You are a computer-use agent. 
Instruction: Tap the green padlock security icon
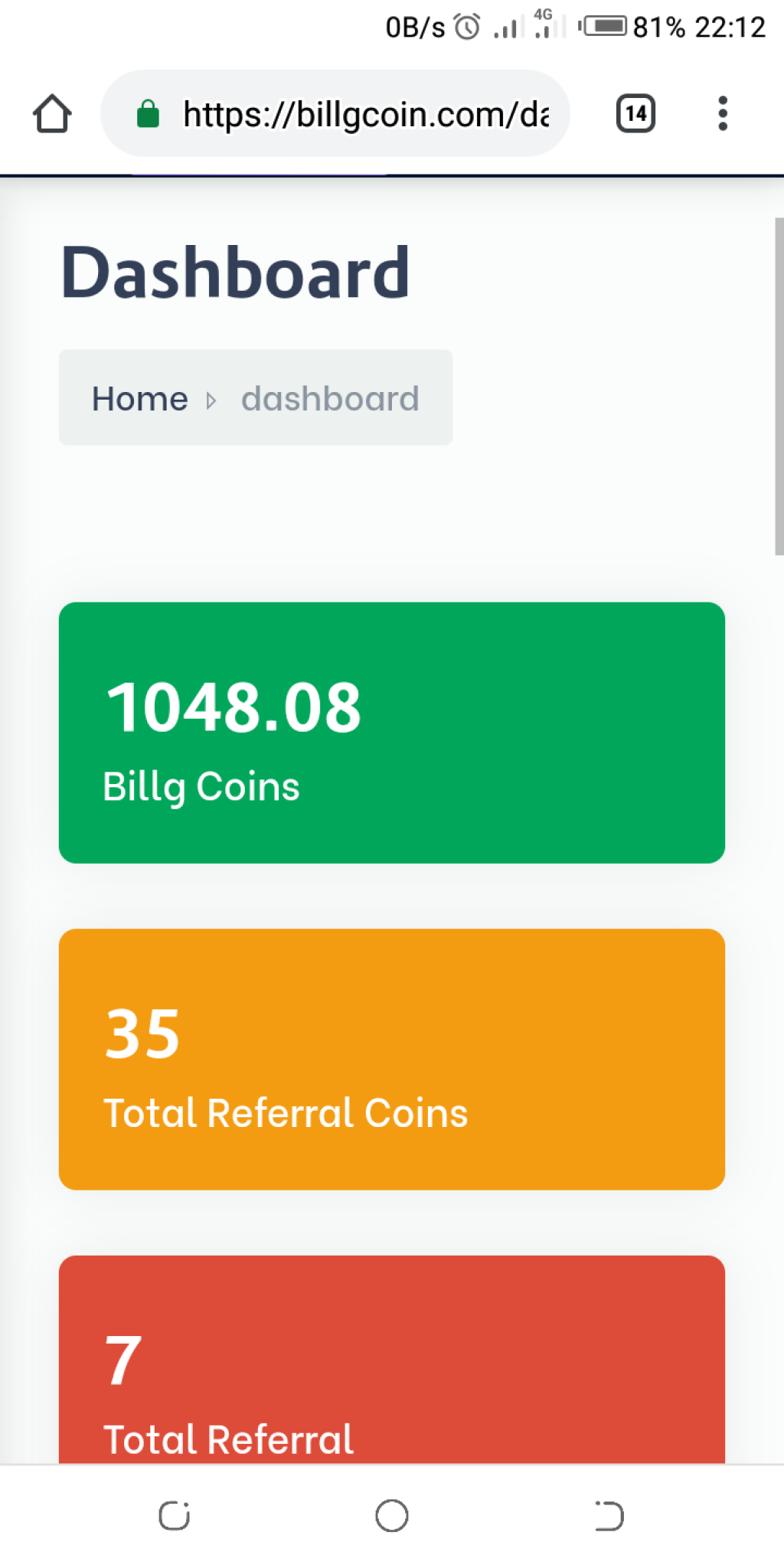coord(148,114)
